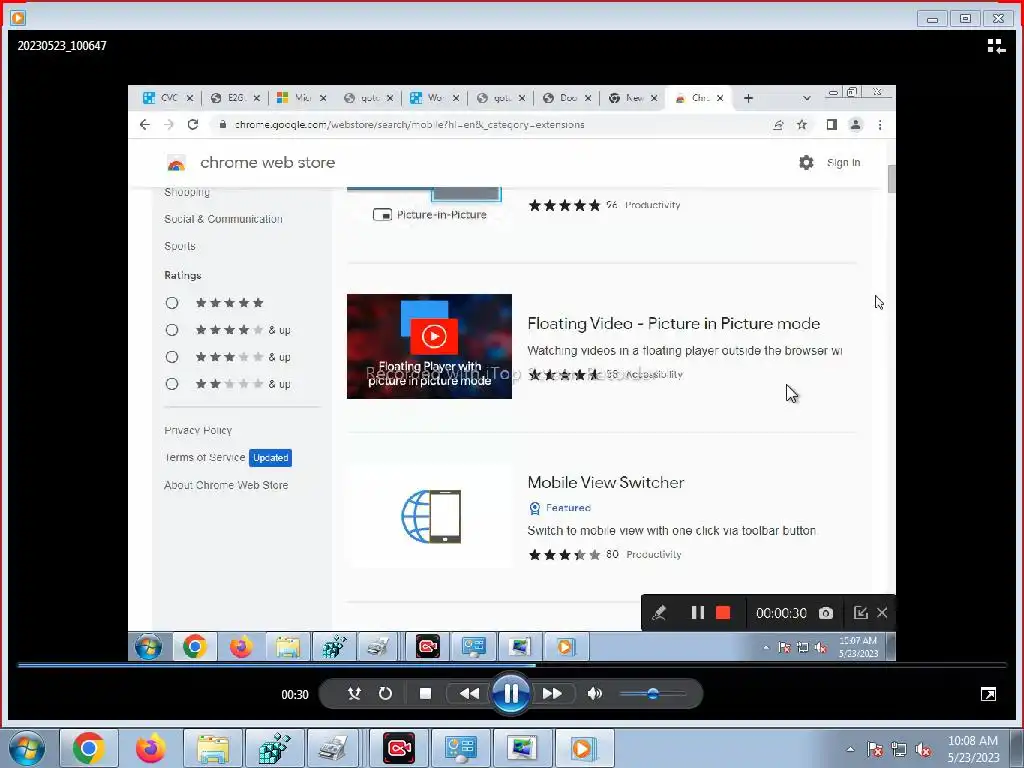Reload the recorded Chrome web store page
The width and height of the screenshot is (1024, 768).
(193, 125)
